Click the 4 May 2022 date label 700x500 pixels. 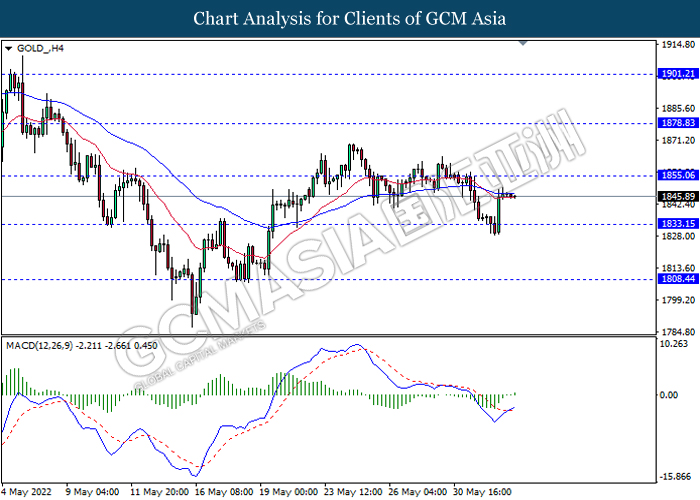click(x=27, y=492)
